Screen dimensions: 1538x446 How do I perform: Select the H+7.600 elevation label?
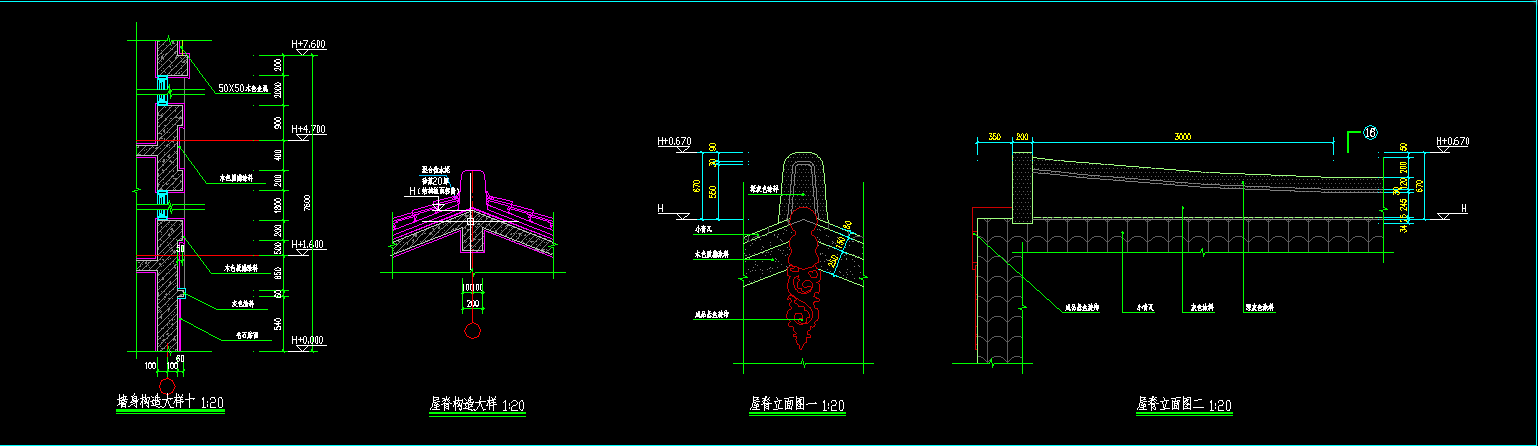pos(308,45)
